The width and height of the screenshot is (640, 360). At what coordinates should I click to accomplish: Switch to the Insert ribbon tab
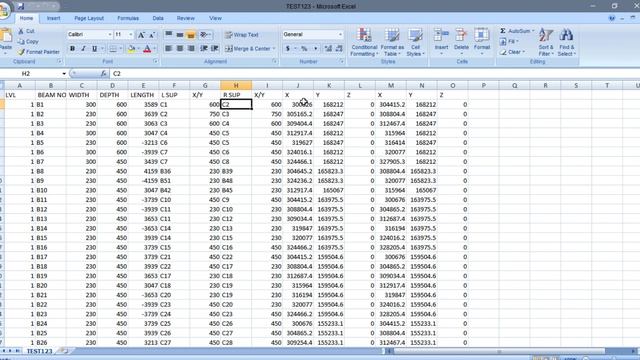coord(53,18)
